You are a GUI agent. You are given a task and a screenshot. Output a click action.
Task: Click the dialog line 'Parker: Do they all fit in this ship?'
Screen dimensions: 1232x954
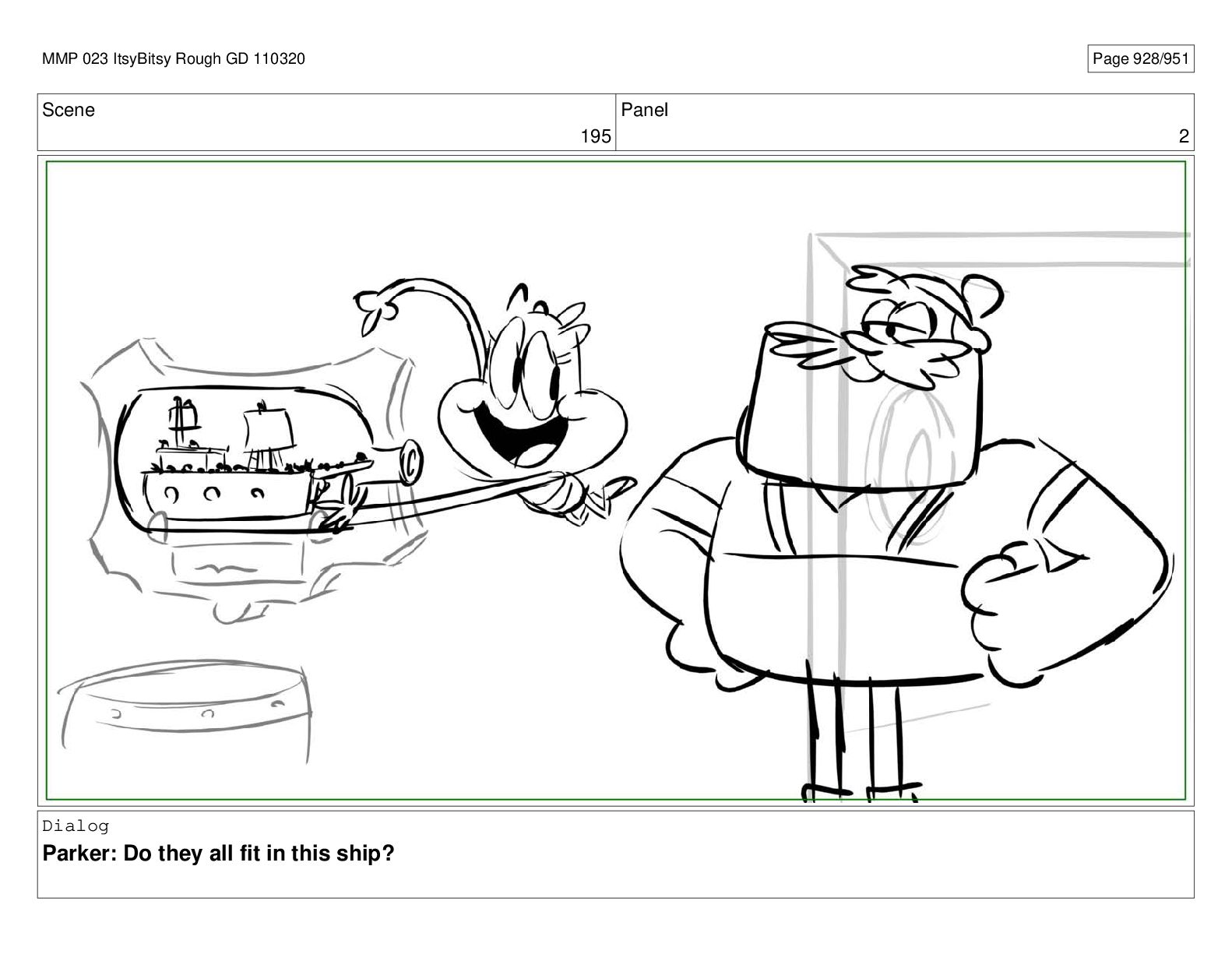pos(218,854)
